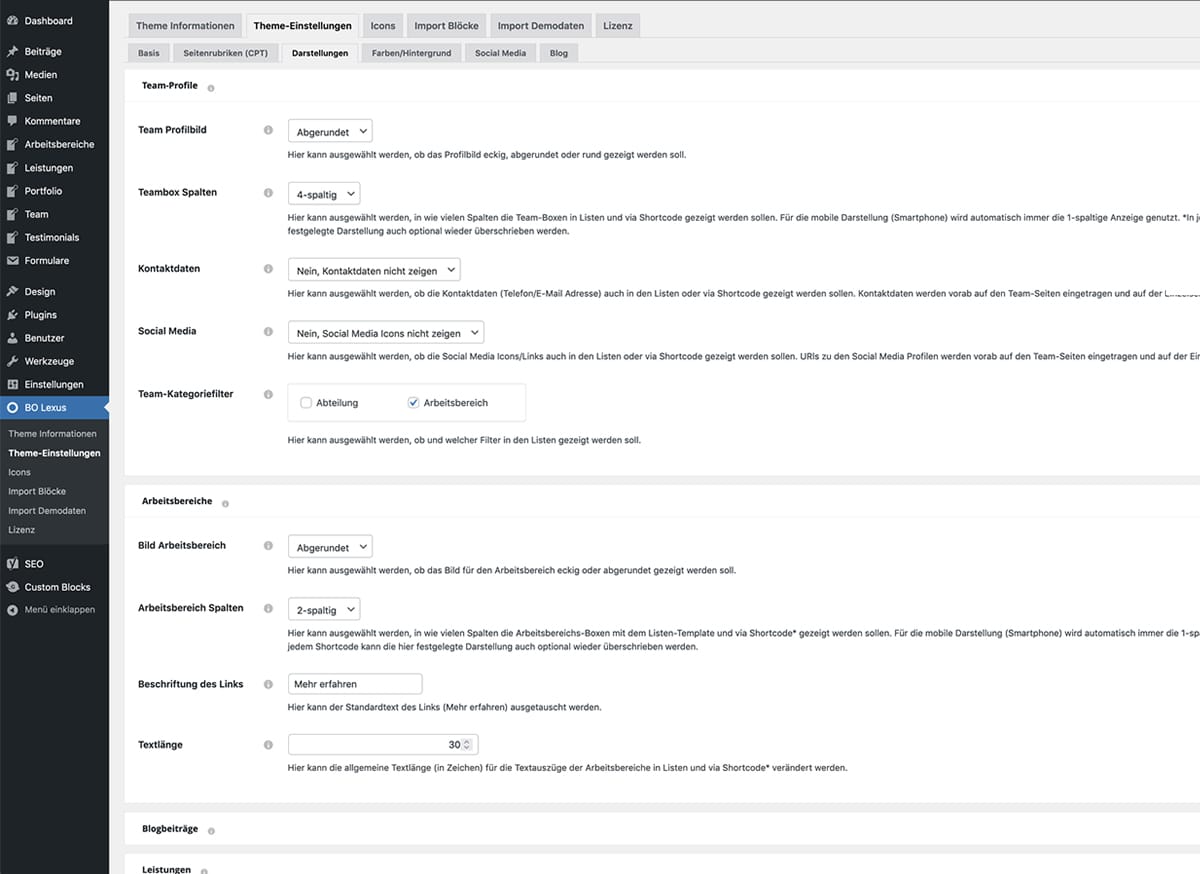The height and width of the screenshot is (874, 1200).
Task: Click the Textlänge number stepper arrows
Action: pos(466,745)
